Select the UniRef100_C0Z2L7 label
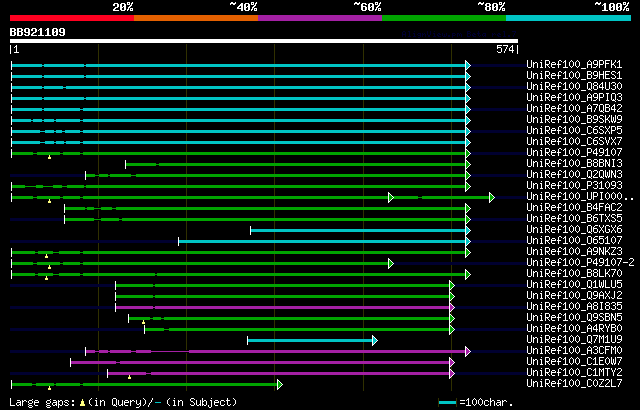Image resolution: width=640 pixels, height=410 pixels. 574,384
